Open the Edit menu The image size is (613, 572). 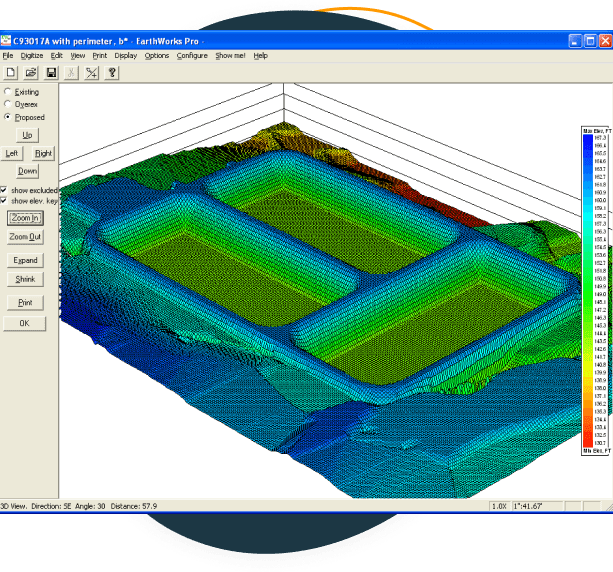point(57,56)
